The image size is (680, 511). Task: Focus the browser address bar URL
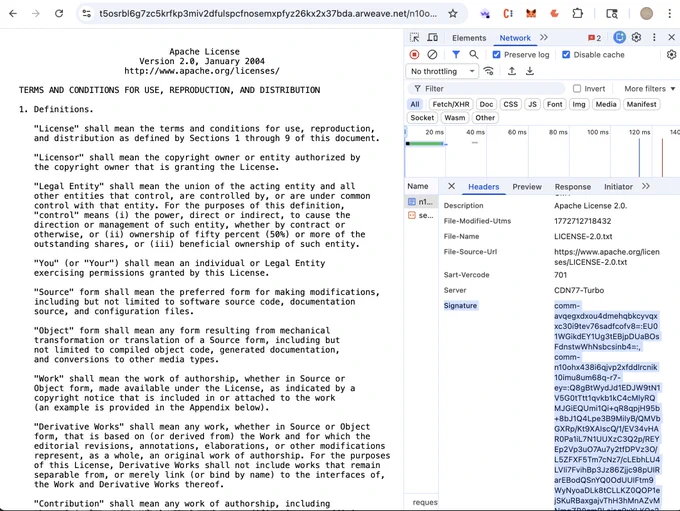[268, 13]
